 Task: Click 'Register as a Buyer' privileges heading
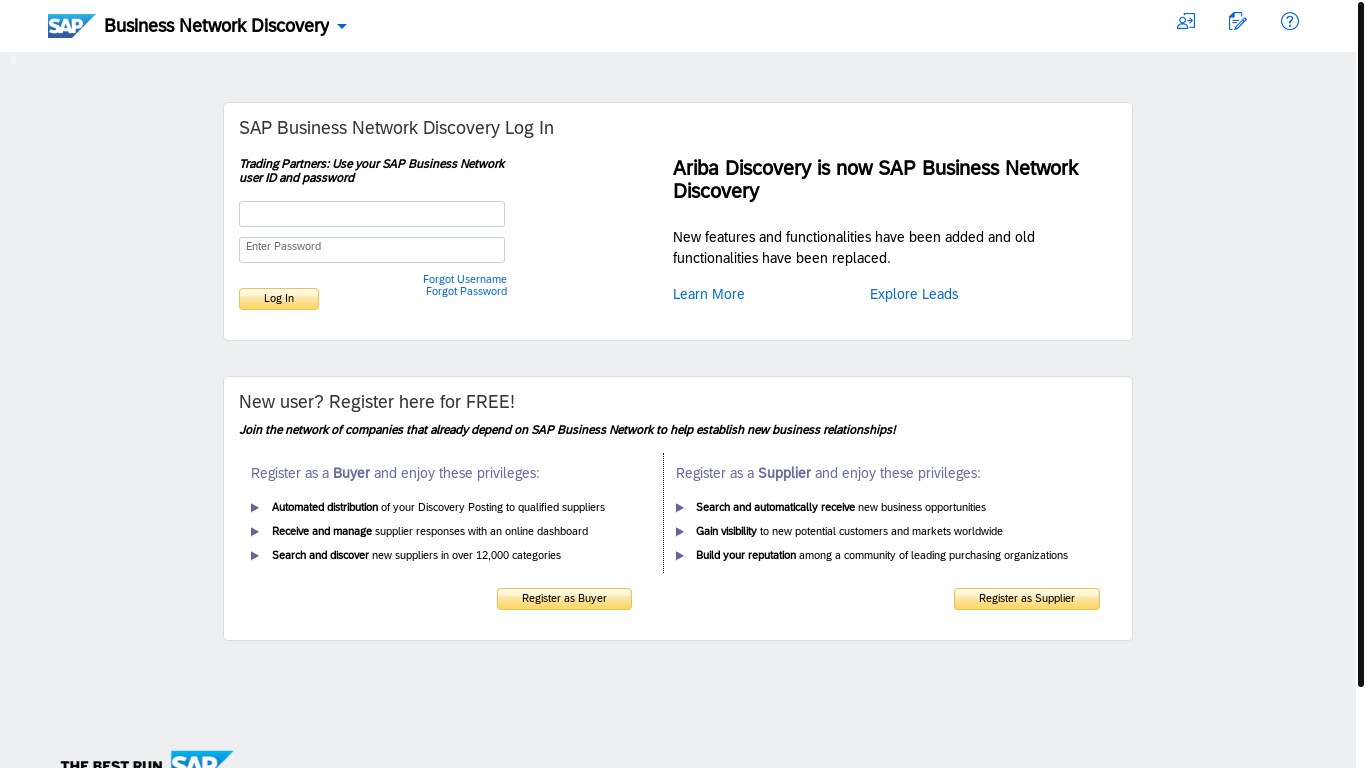point(395,473)
